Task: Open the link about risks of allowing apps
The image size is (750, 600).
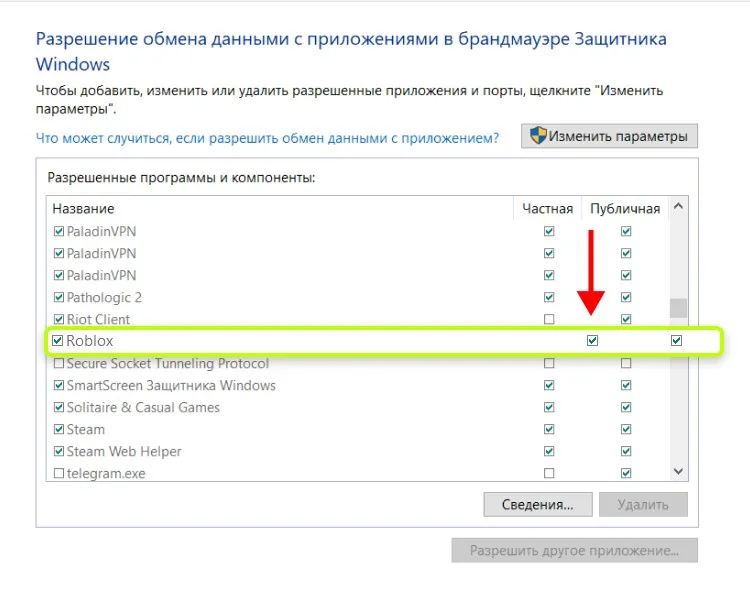Action: click(x=267, y=138)
